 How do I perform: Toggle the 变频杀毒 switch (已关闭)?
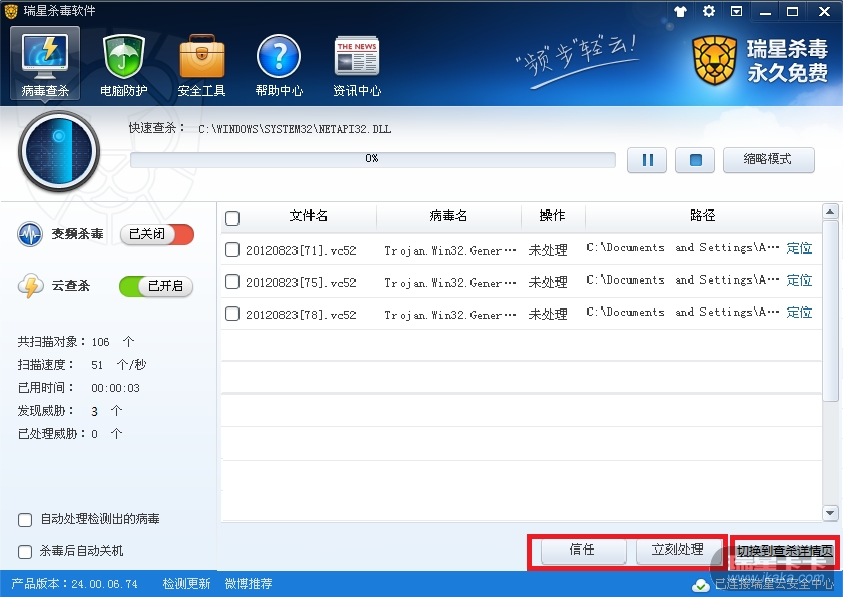tap(156, 234)
